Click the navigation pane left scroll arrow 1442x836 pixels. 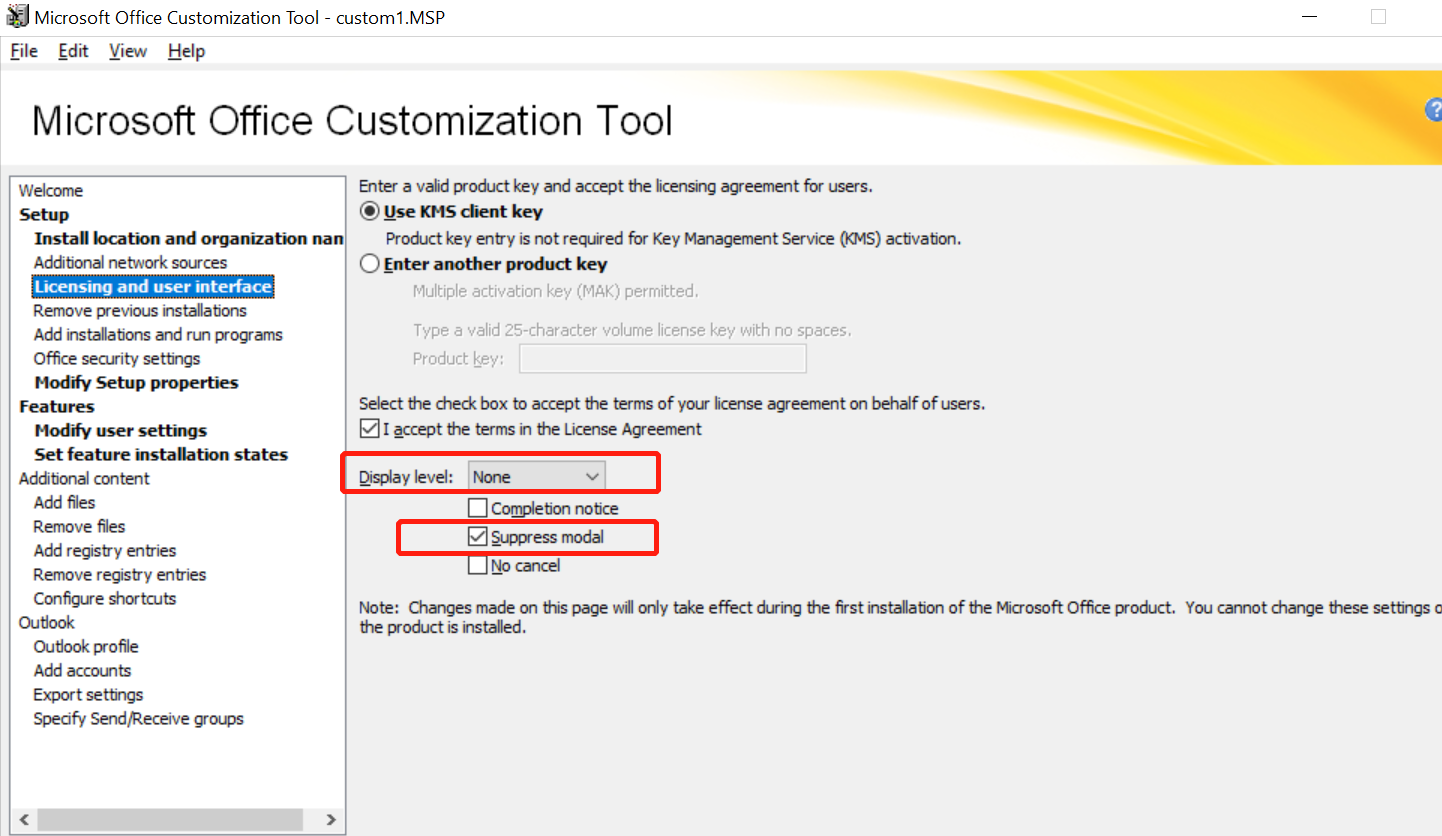pos(23,820)
